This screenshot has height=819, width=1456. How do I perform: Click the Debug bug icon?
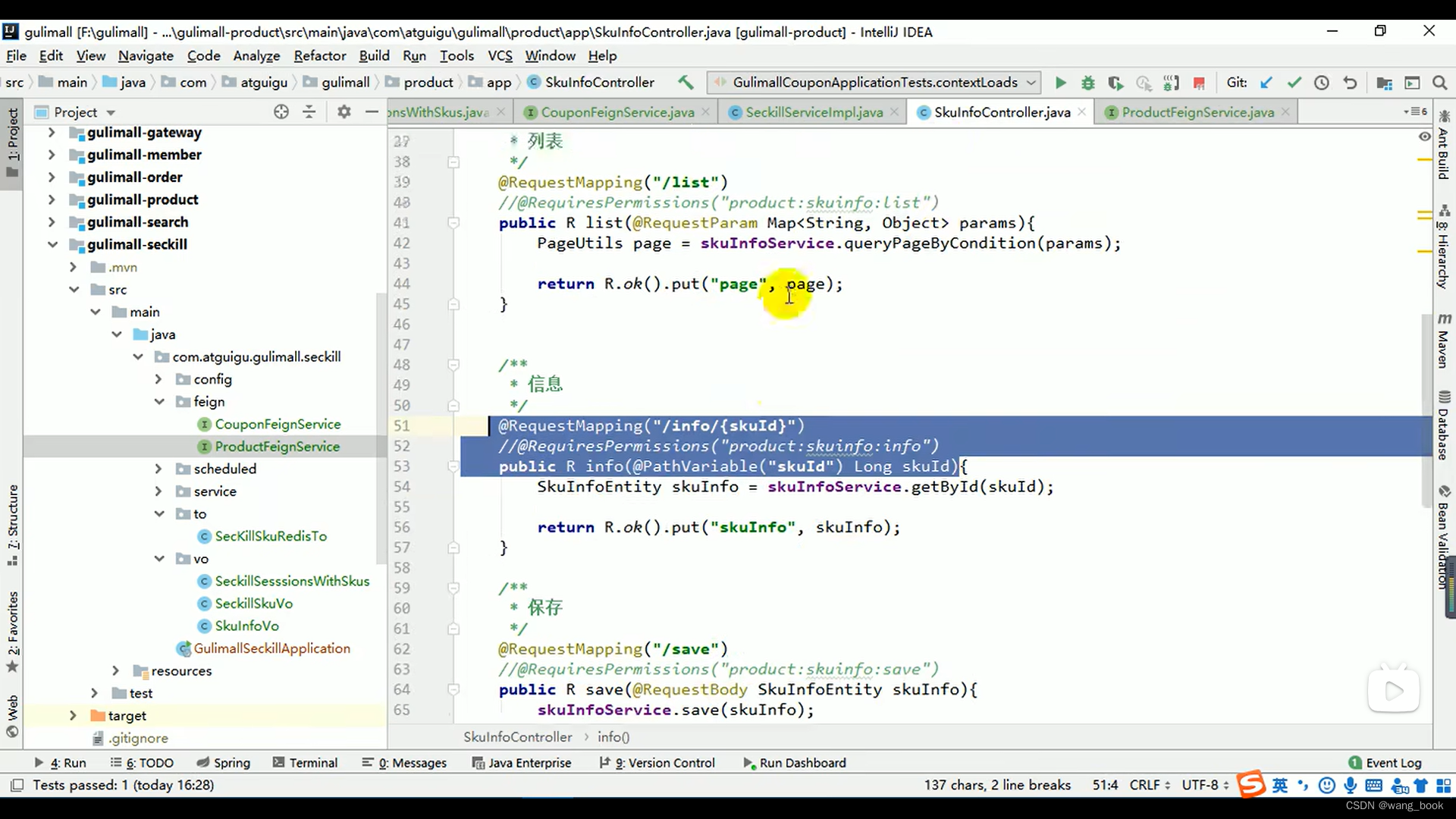coord(1087,83)
